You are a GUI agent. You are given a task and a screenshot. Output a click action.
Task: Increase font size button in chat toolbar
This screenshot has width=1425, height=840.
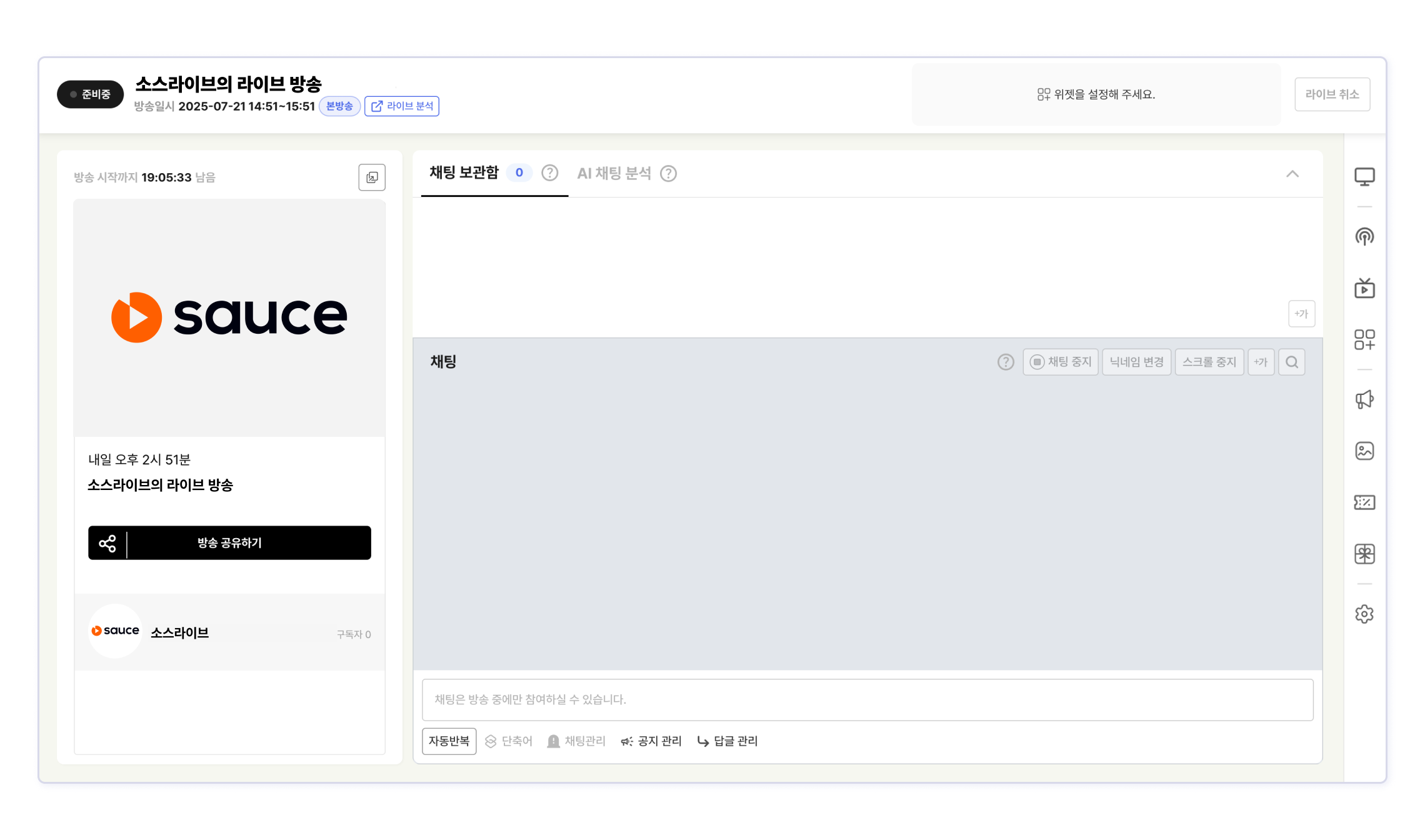point(1261,362)
